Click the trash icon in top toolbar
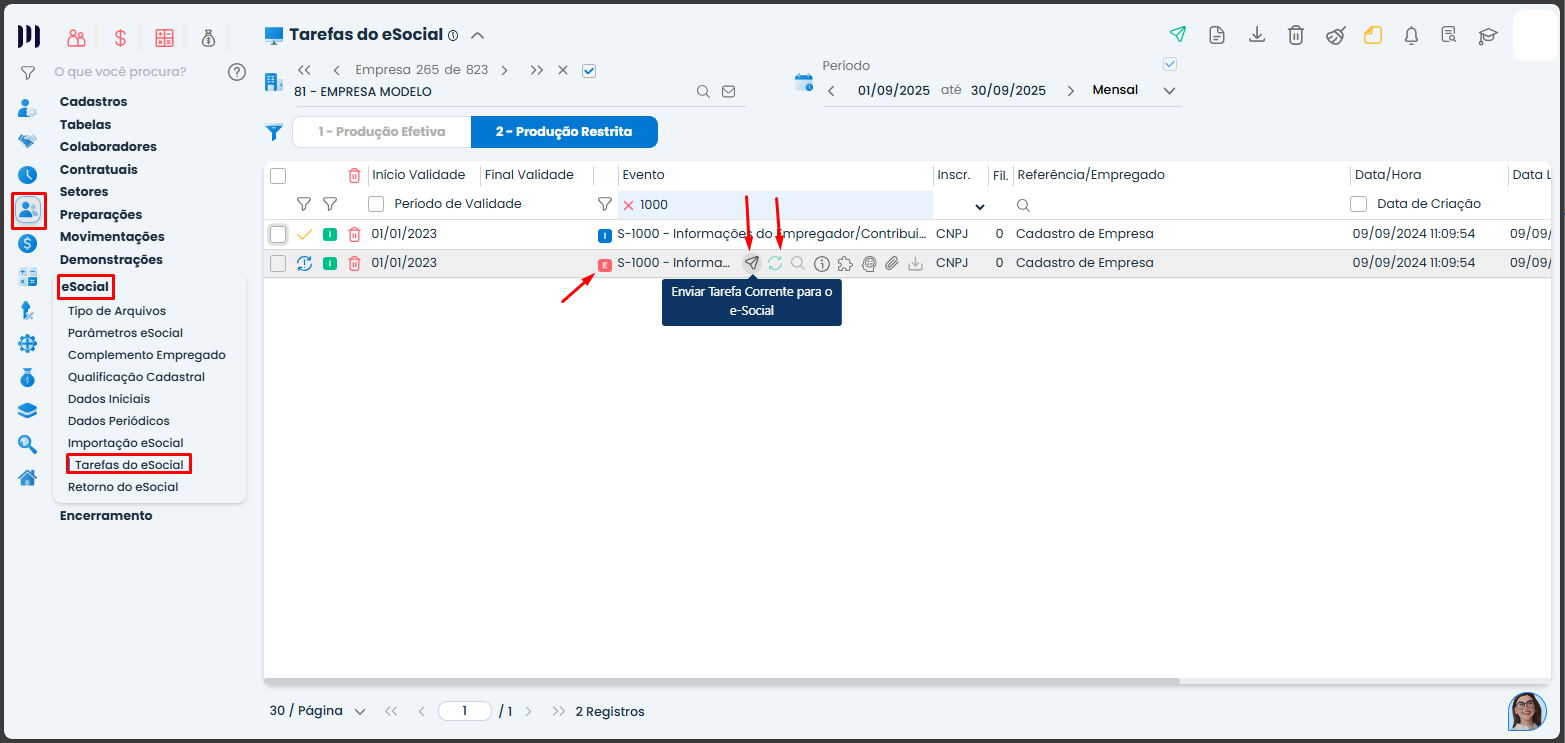Image resolution: width=1565 pixels, height=743 pixels. (1296, 35)
